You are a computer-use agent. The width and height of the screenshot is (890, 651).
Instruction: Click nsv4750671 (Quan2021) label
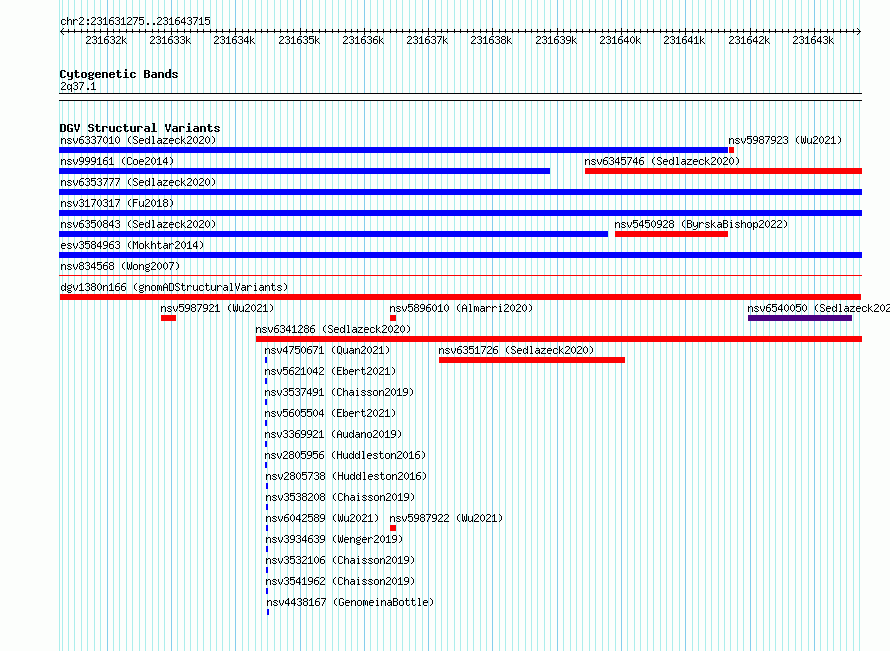click(x=327, y=350)
